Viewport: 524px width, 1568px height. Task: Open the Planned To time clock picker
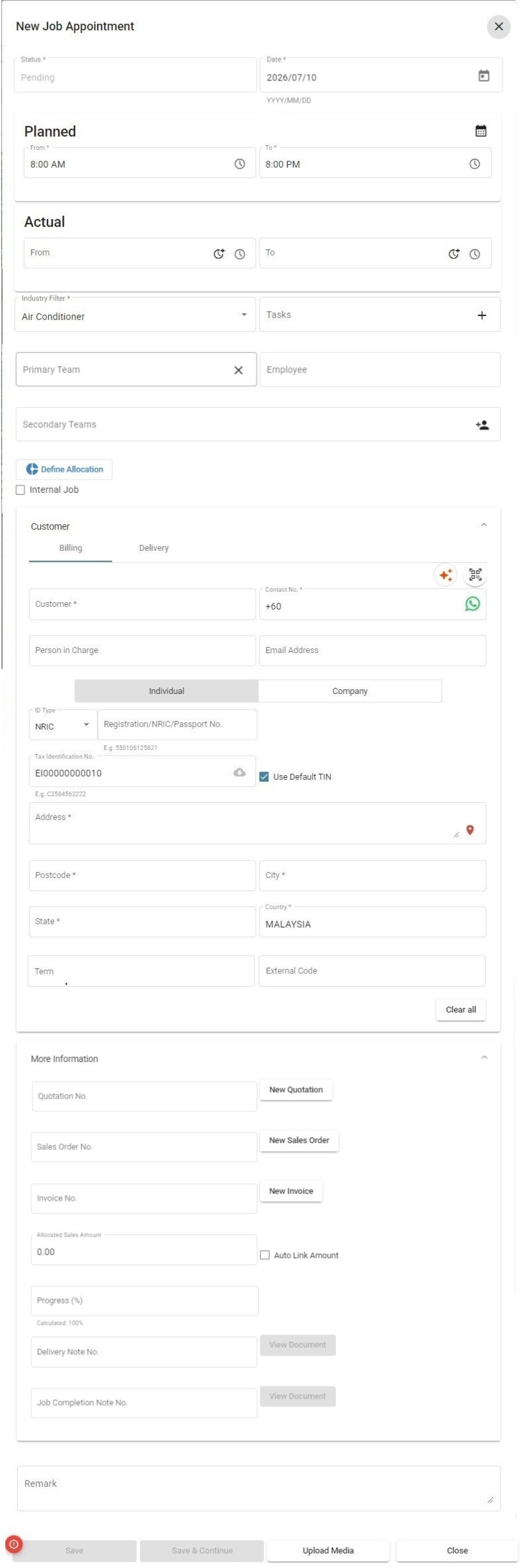point(475,164)
